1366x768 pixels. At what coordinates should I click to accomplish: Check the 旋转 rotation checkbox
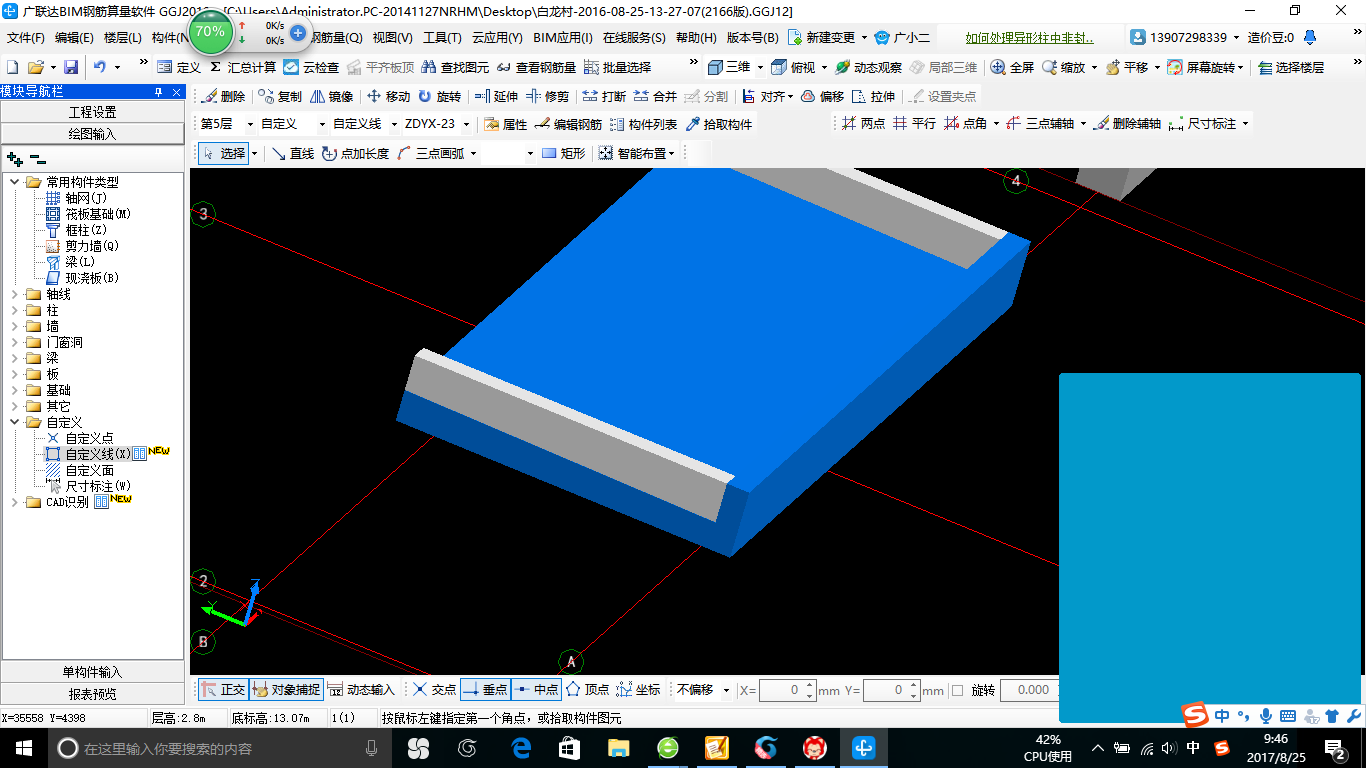(957, 690)
